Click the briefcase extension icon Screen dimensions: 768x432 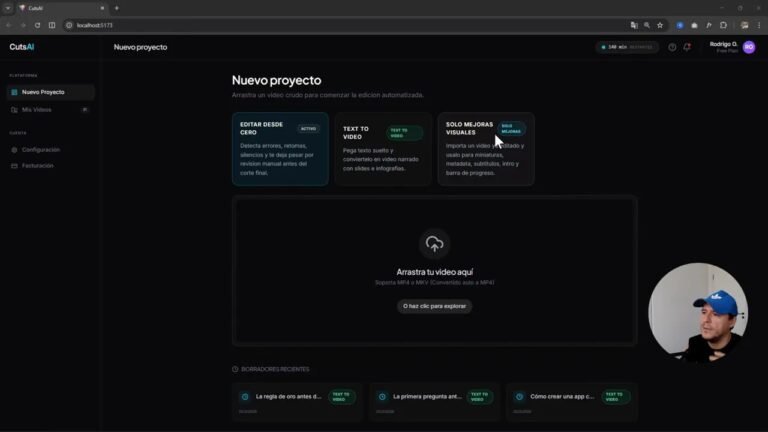pos(694,25)
